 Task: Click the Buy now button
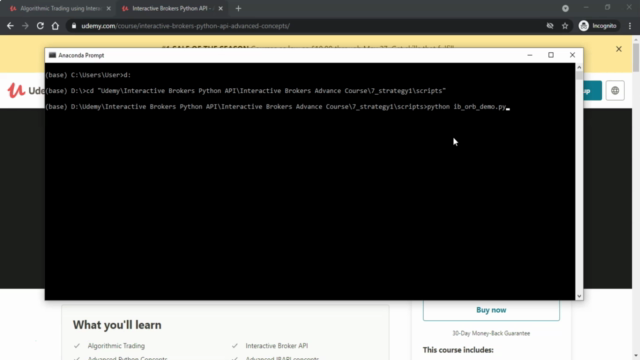491,310
